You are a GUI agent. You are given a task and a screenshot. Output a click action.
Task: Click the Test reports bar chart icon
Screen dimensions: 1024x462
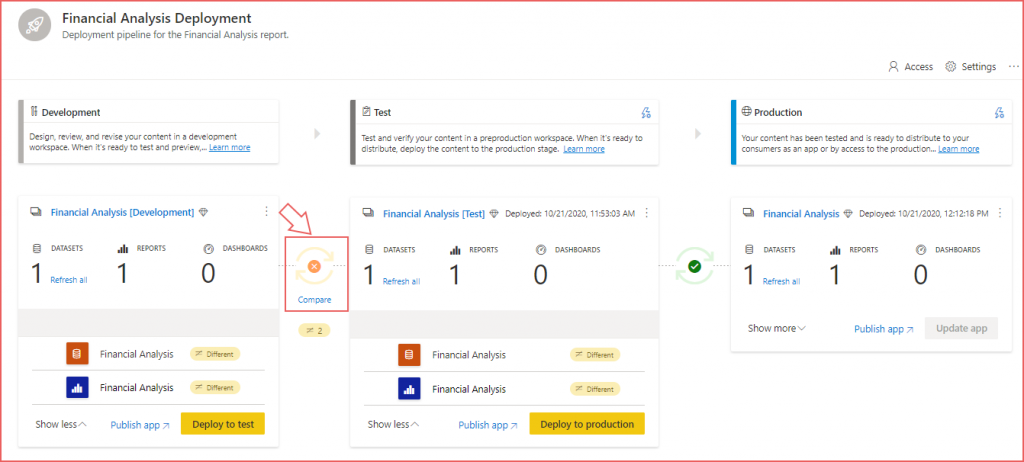click(455, 250)
